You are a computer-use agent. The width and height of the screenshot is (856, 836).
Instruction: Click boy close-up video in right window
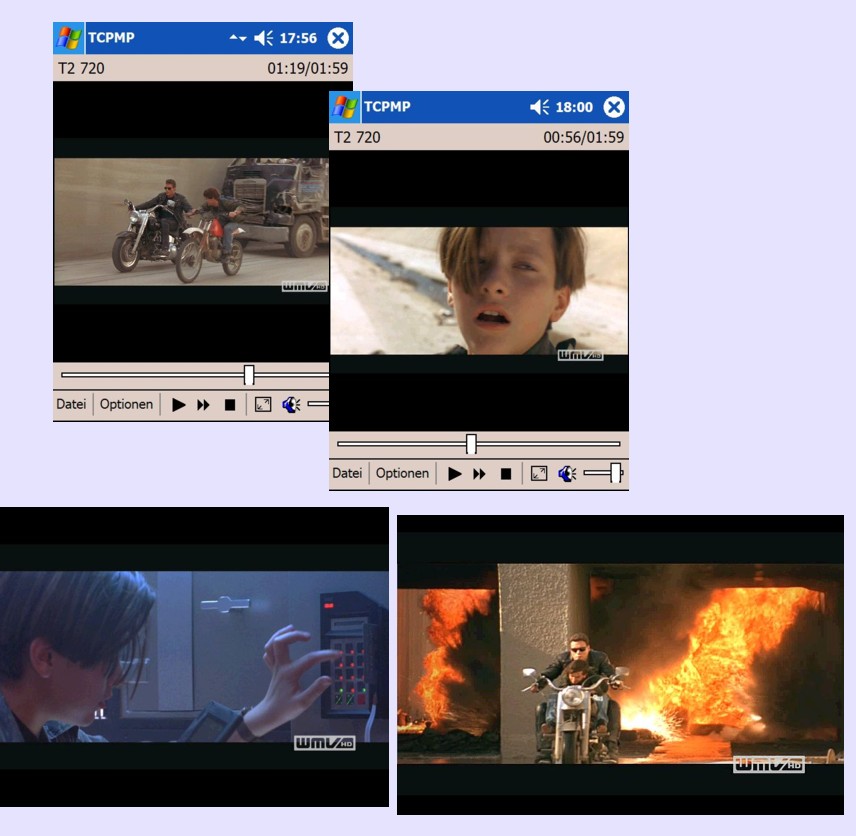479,291
